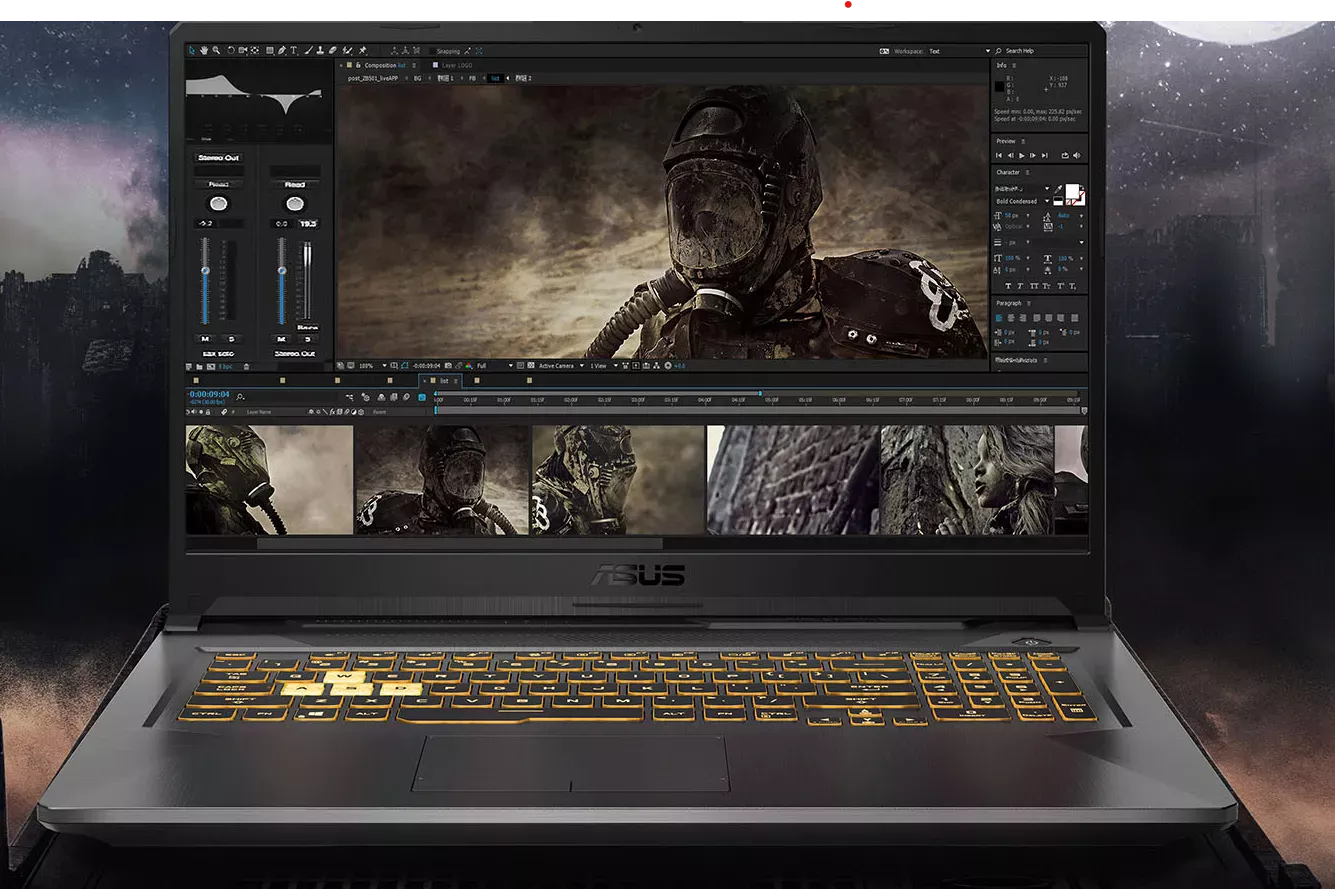
Task: Enable the Snapping checkbox
Action: tap(432, 51)
